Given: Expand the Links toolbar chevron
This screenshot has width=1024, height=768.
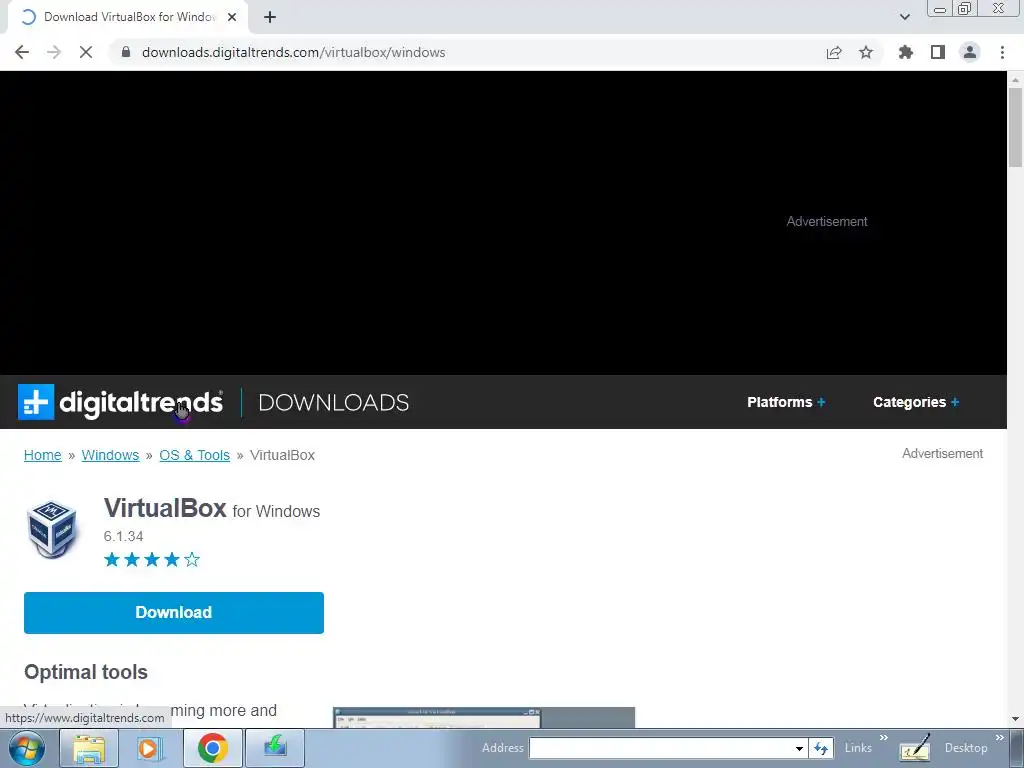Looking at the screenshot, I should click(884, 738).
